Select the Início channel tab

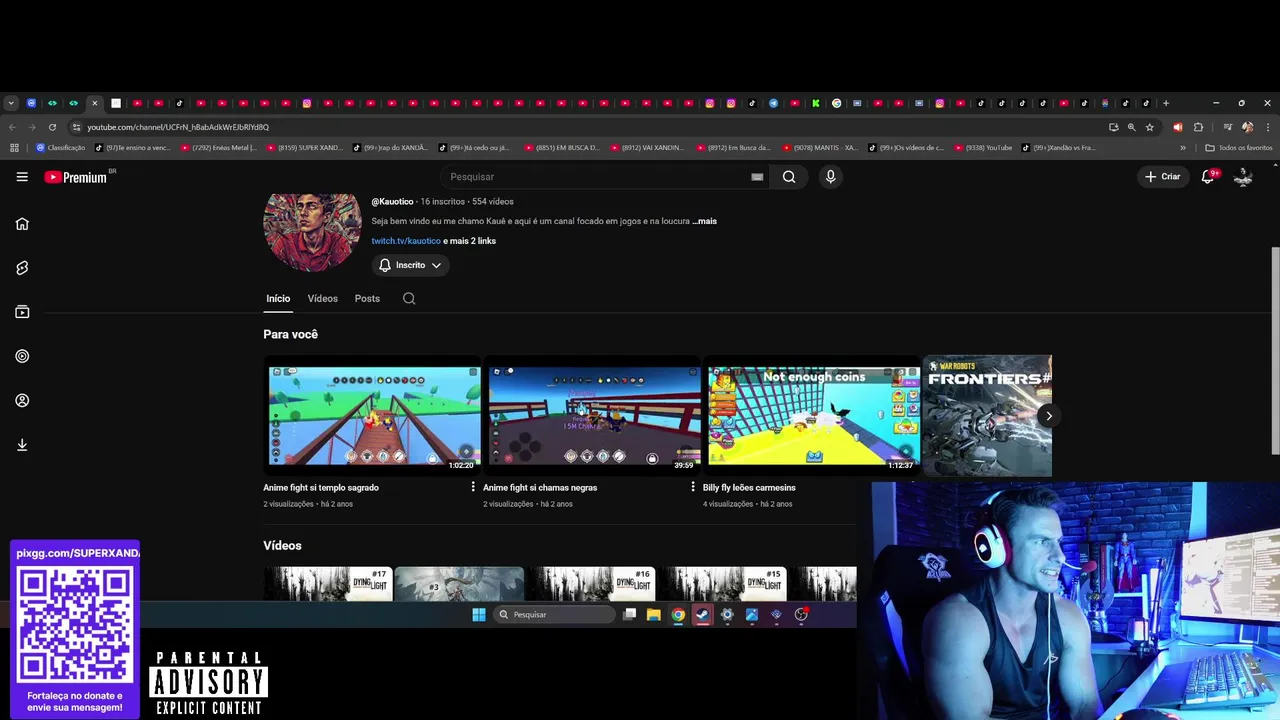tap(278, 298)
